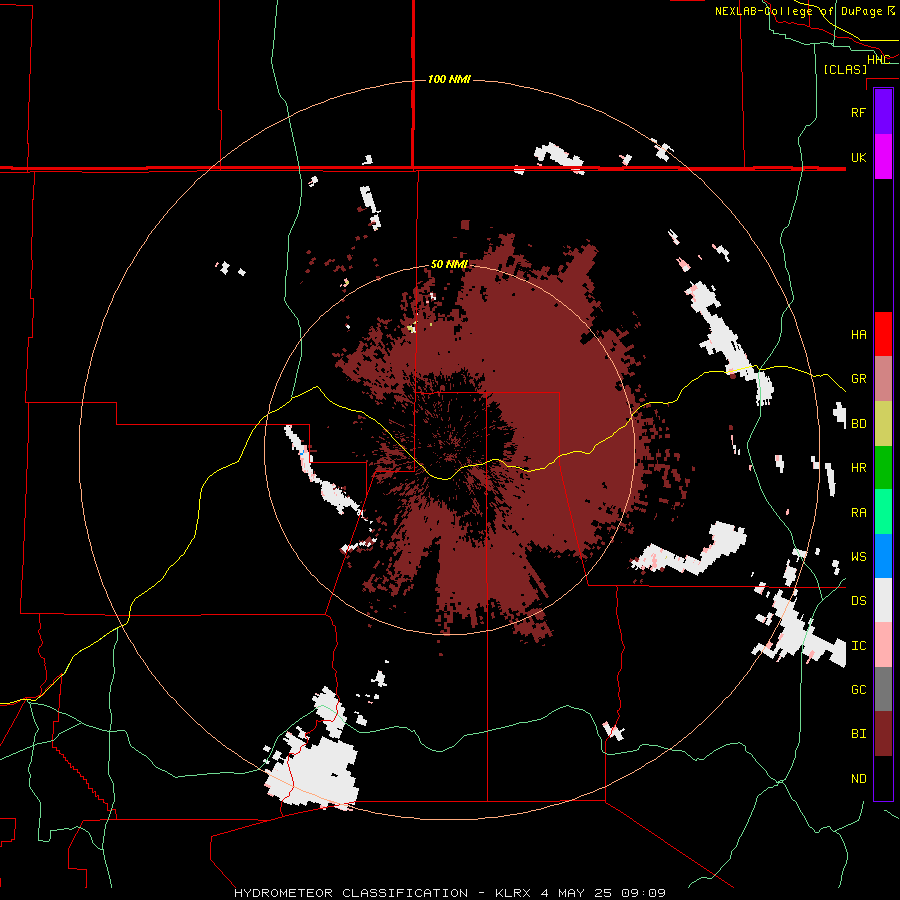Click the UK legend label text
Image resolution: width=900 pixels, height=900 pixels.
(x=858, y=157)
